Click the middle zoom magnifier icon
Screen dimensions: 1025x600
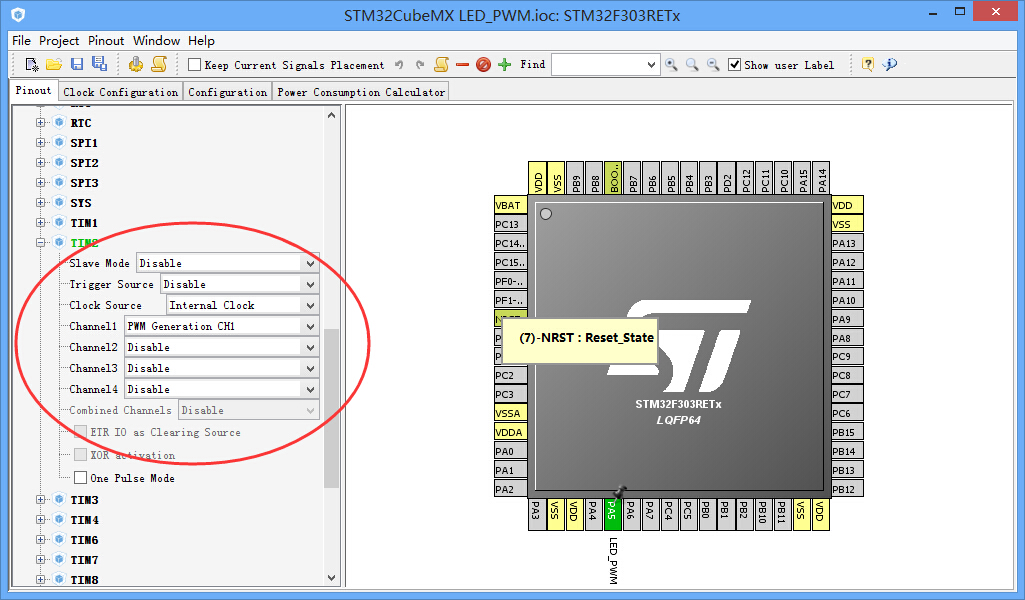[x=692, y=65]
